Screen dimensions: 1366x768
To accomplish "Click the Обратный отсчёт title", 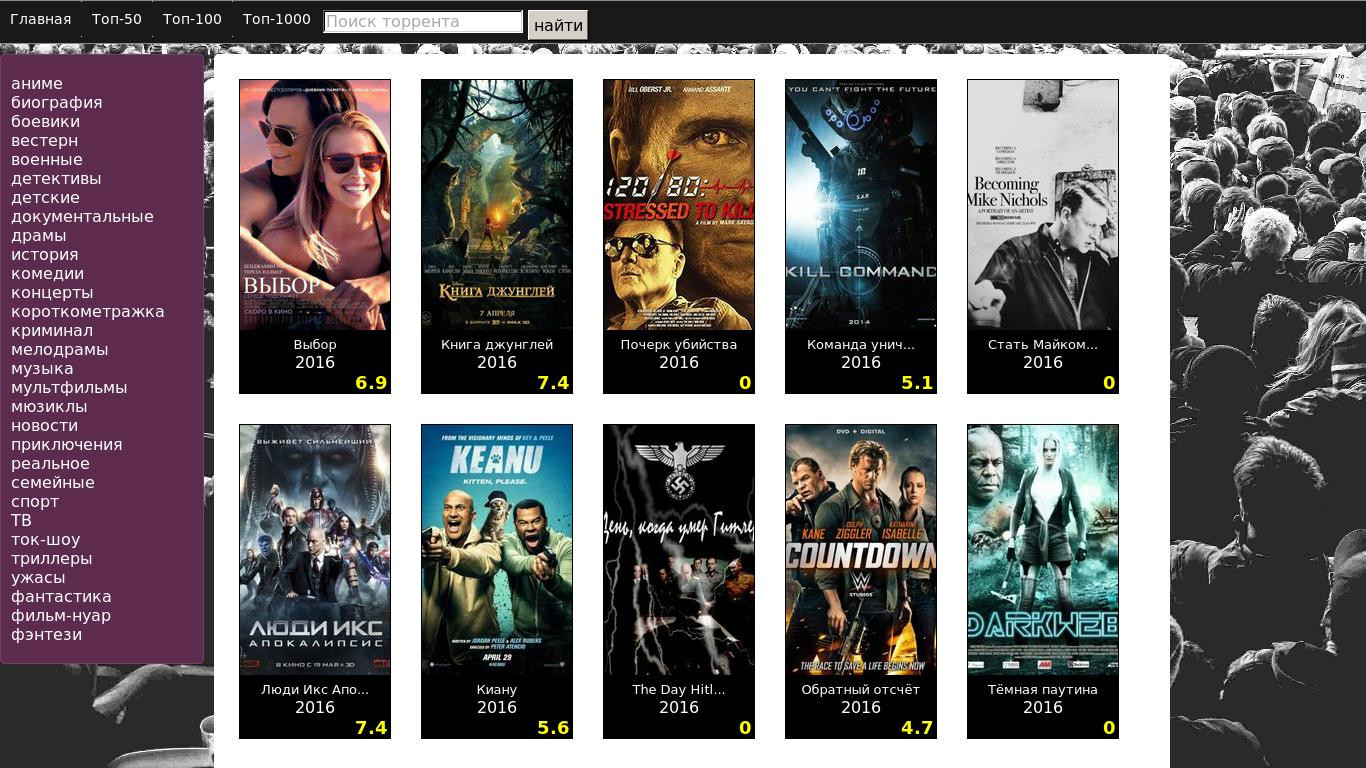I will (x=861, y=690).
